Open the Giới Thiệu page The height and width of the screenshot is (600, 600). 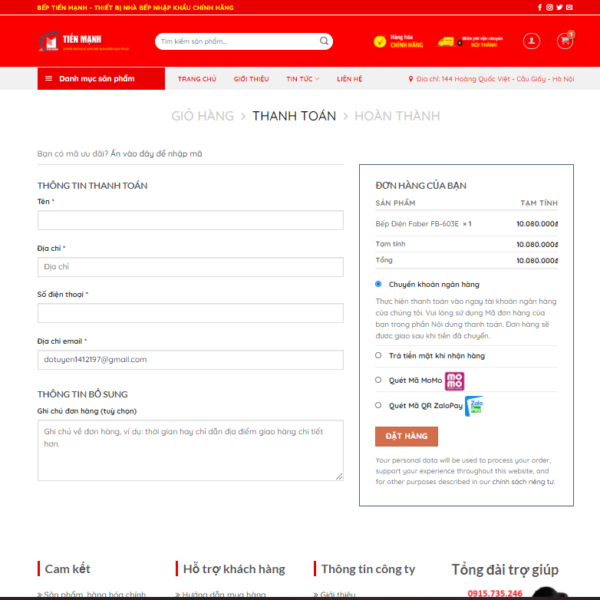[250, 78]
